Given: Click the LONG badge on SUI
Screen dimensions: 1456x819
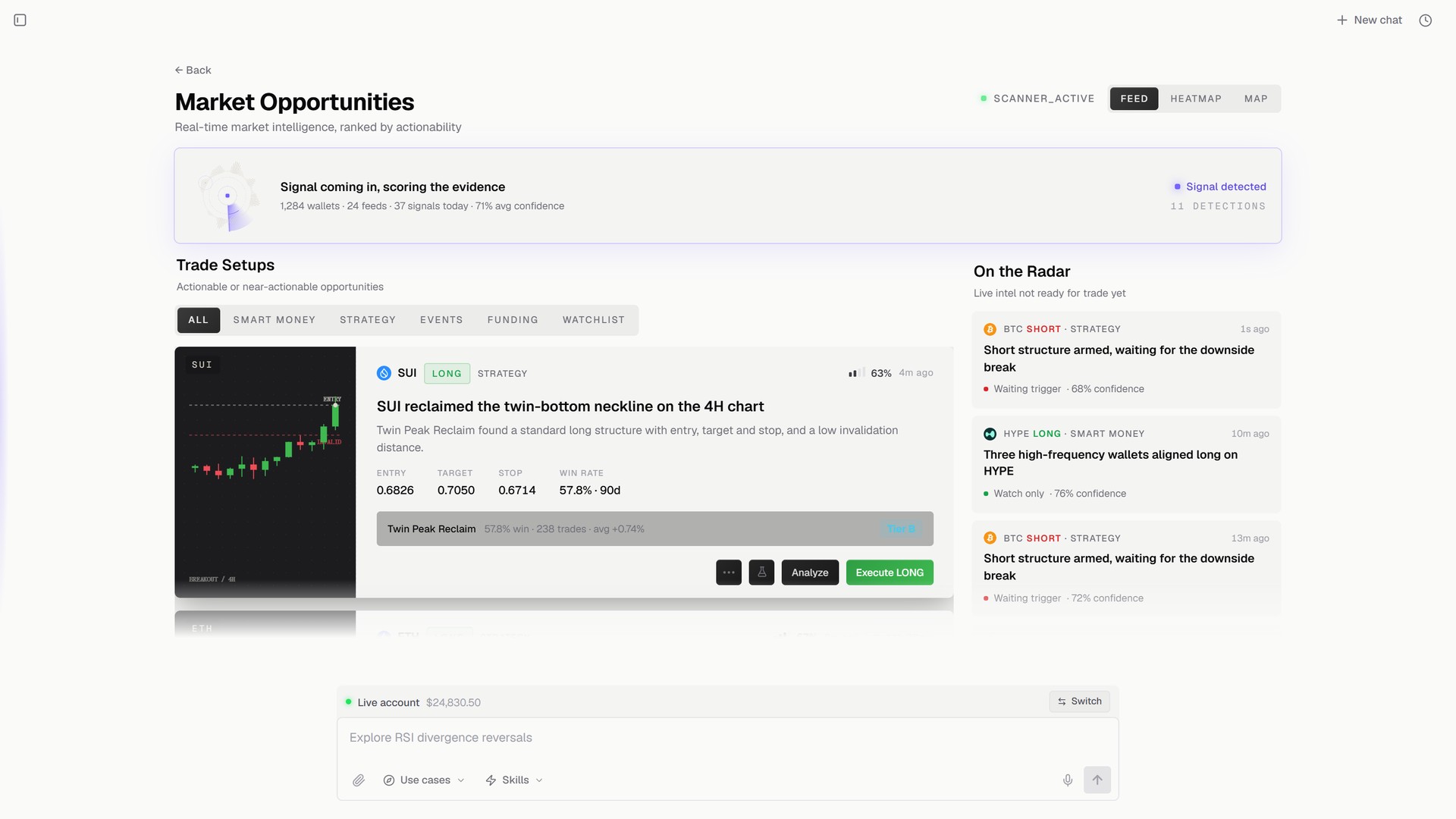Looking at the screenshot, I should click(447, 373).
